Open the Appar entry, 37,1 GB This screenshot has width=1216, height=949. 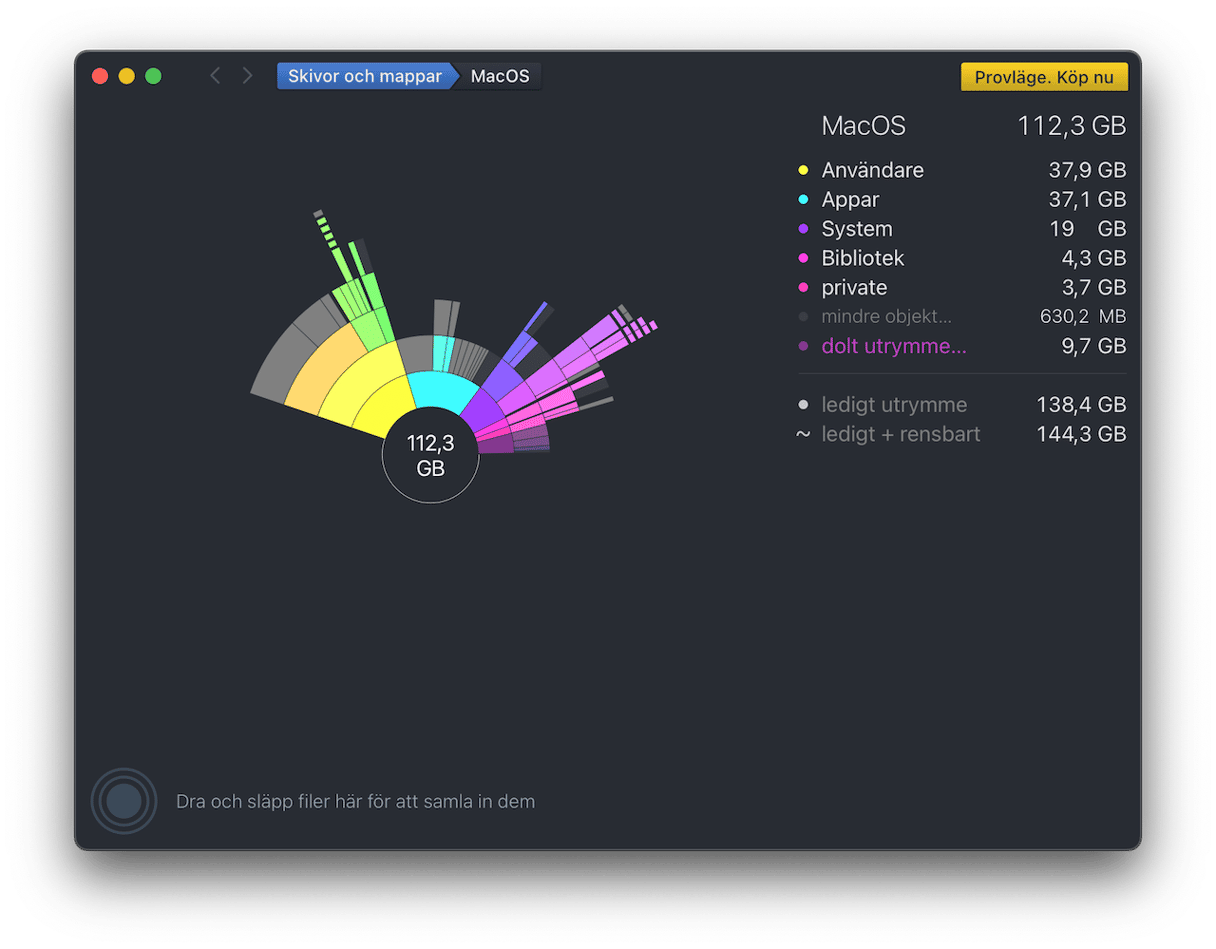pos(961,200)
